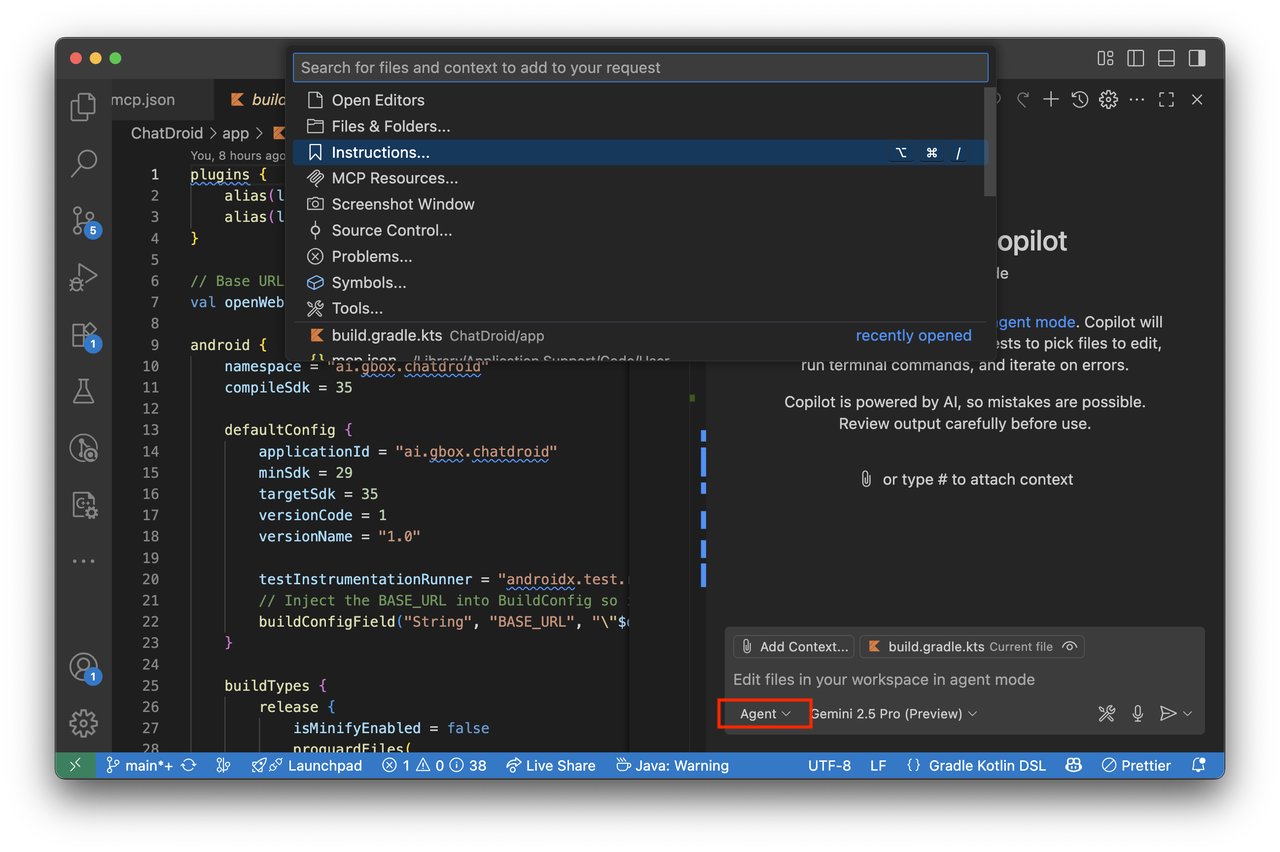Open notifications bell in status bar

1198,765
